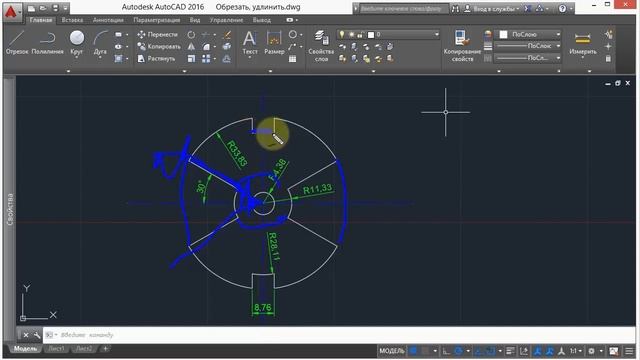640x360 pixels.
Task: Select the Измерить measure tool
Action: 583,43
